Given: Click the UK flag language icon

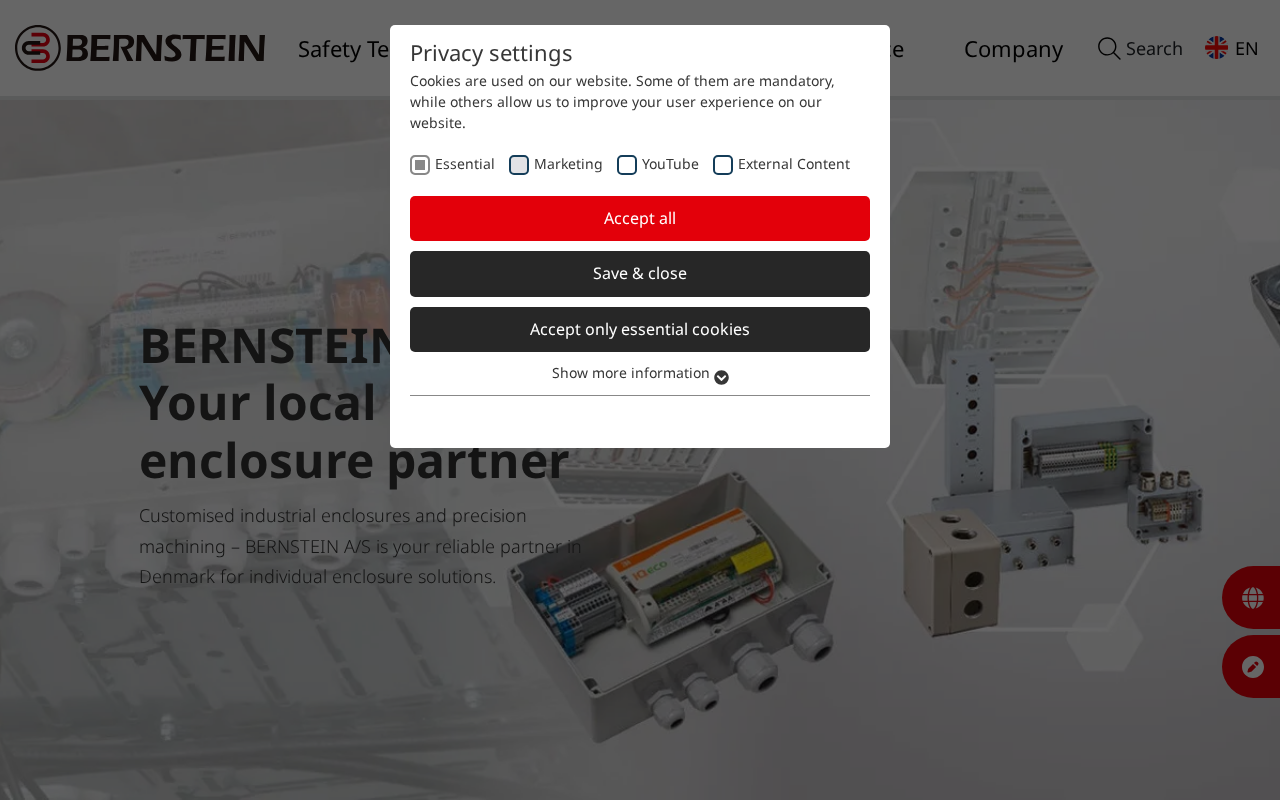Looking at the screenshot, I should coord(1216,48).
